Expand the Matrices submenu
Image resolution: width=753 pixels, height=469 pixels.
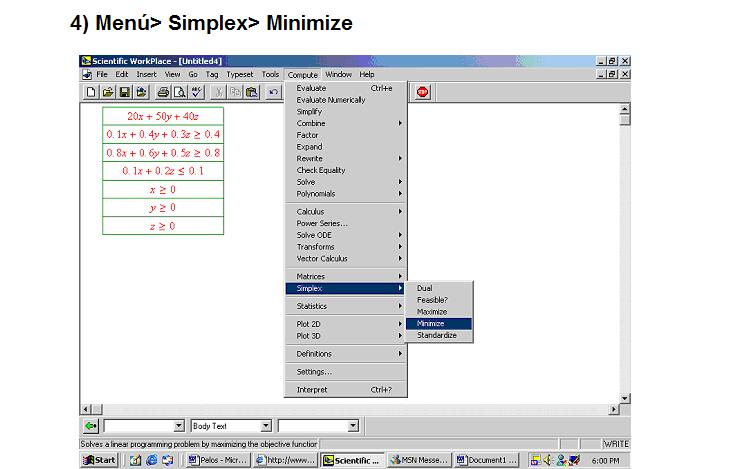[x=346, y=277]
